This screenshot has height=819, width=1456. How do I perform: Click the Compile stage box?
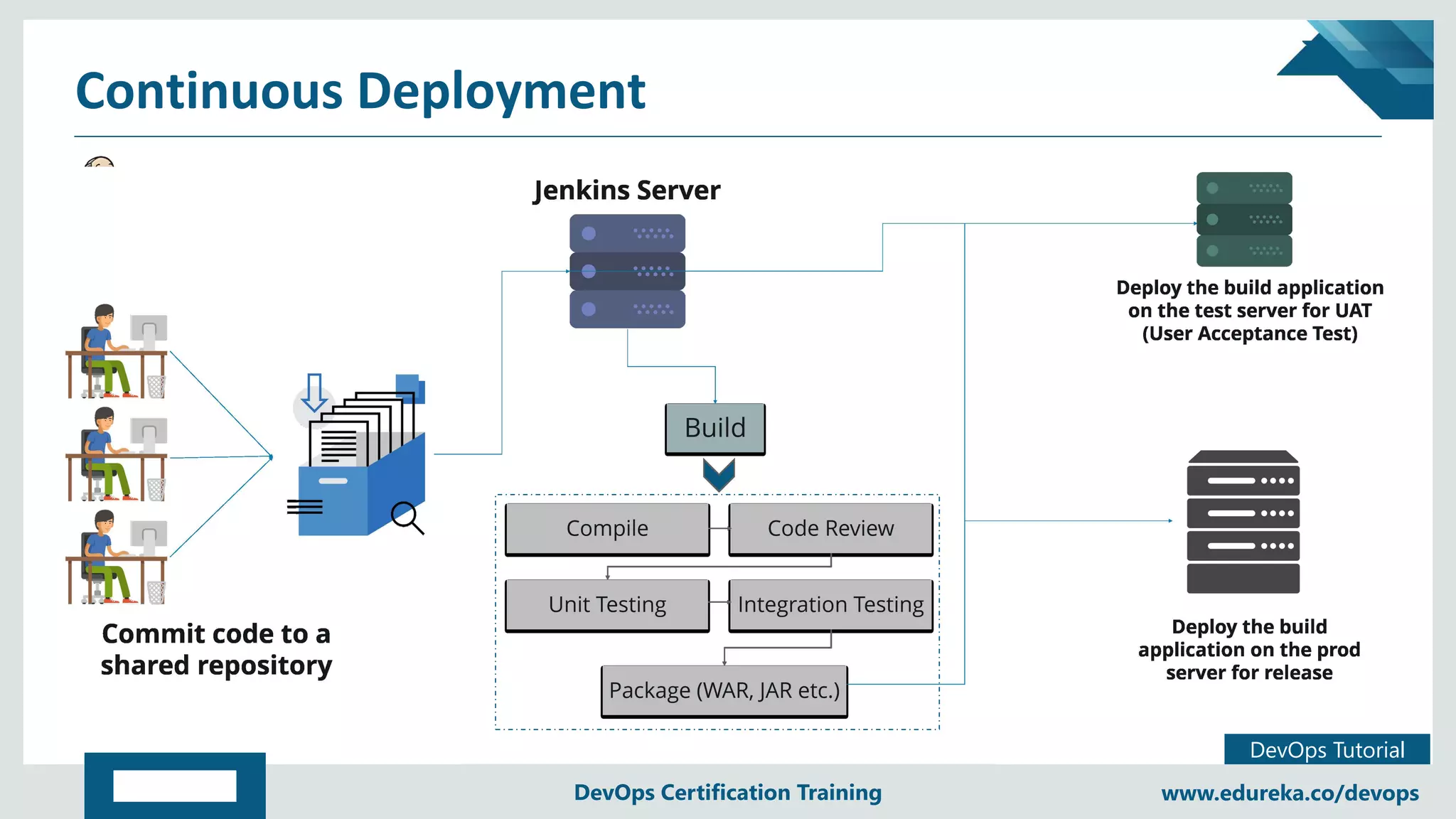coord(607,528)
